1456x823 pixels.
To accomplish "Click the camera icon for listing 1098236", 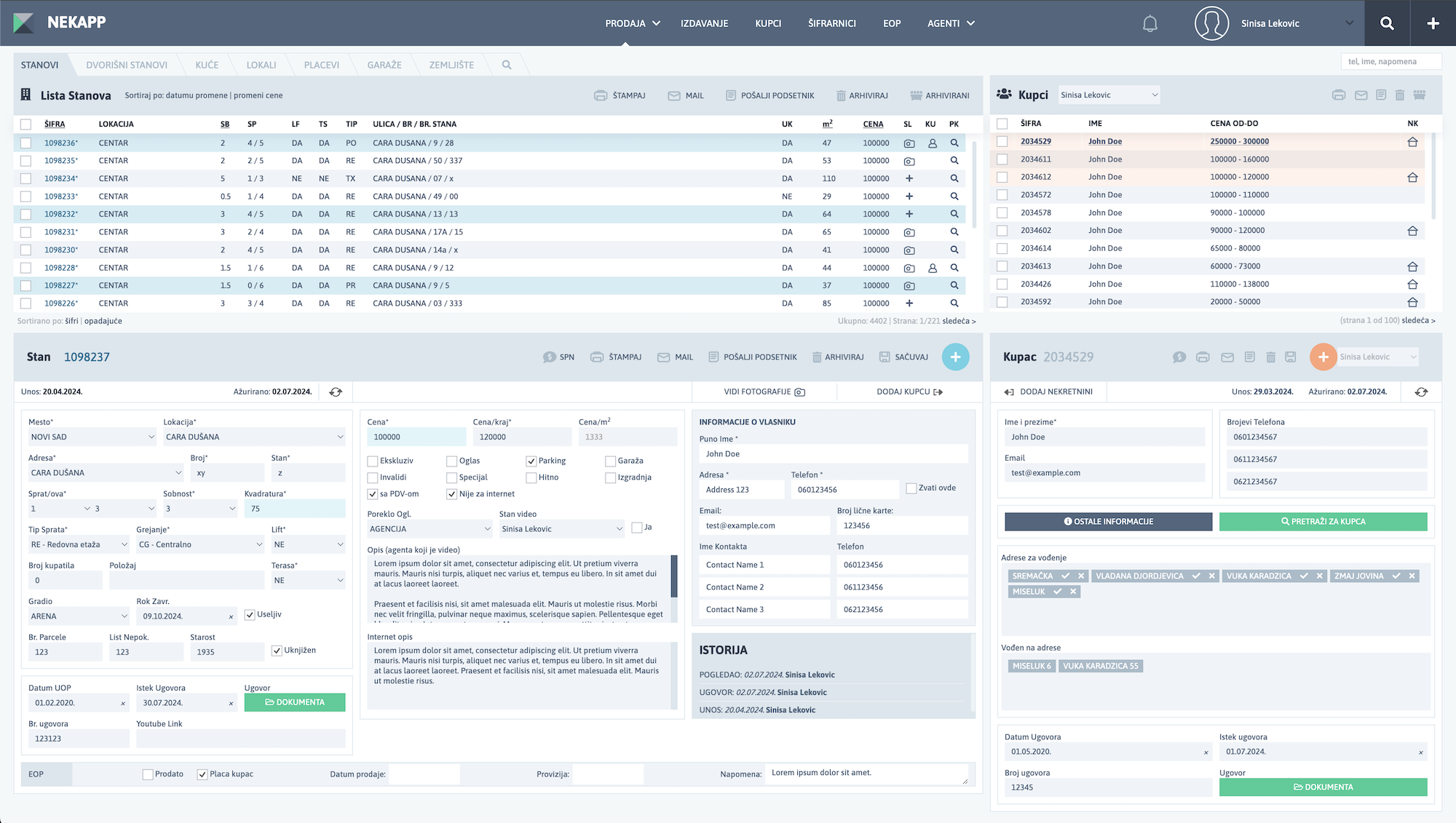I will click(x=909, y=143).
